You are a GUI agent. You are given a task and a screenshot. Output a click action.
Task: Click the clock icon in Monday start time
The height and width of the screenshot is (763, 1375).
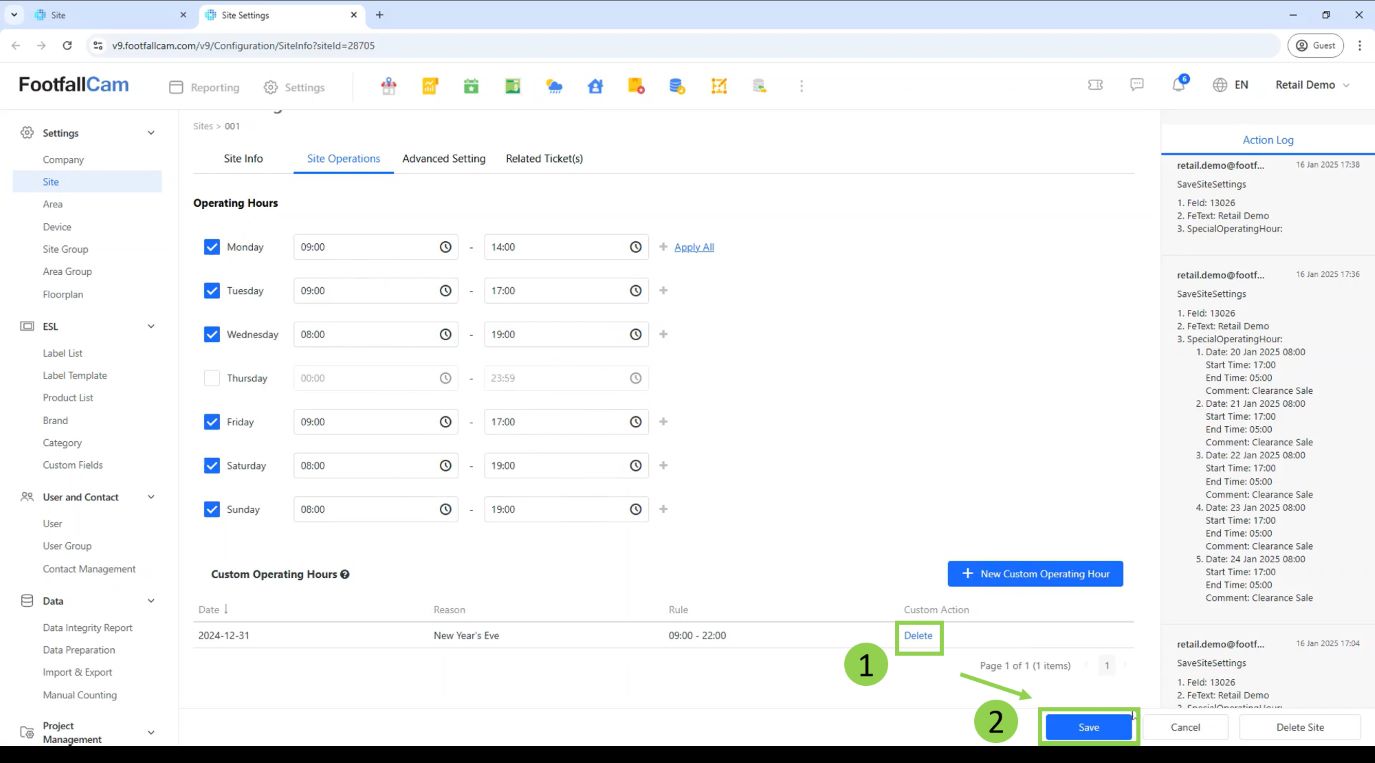pyautogui.click(x=445, y=247)
